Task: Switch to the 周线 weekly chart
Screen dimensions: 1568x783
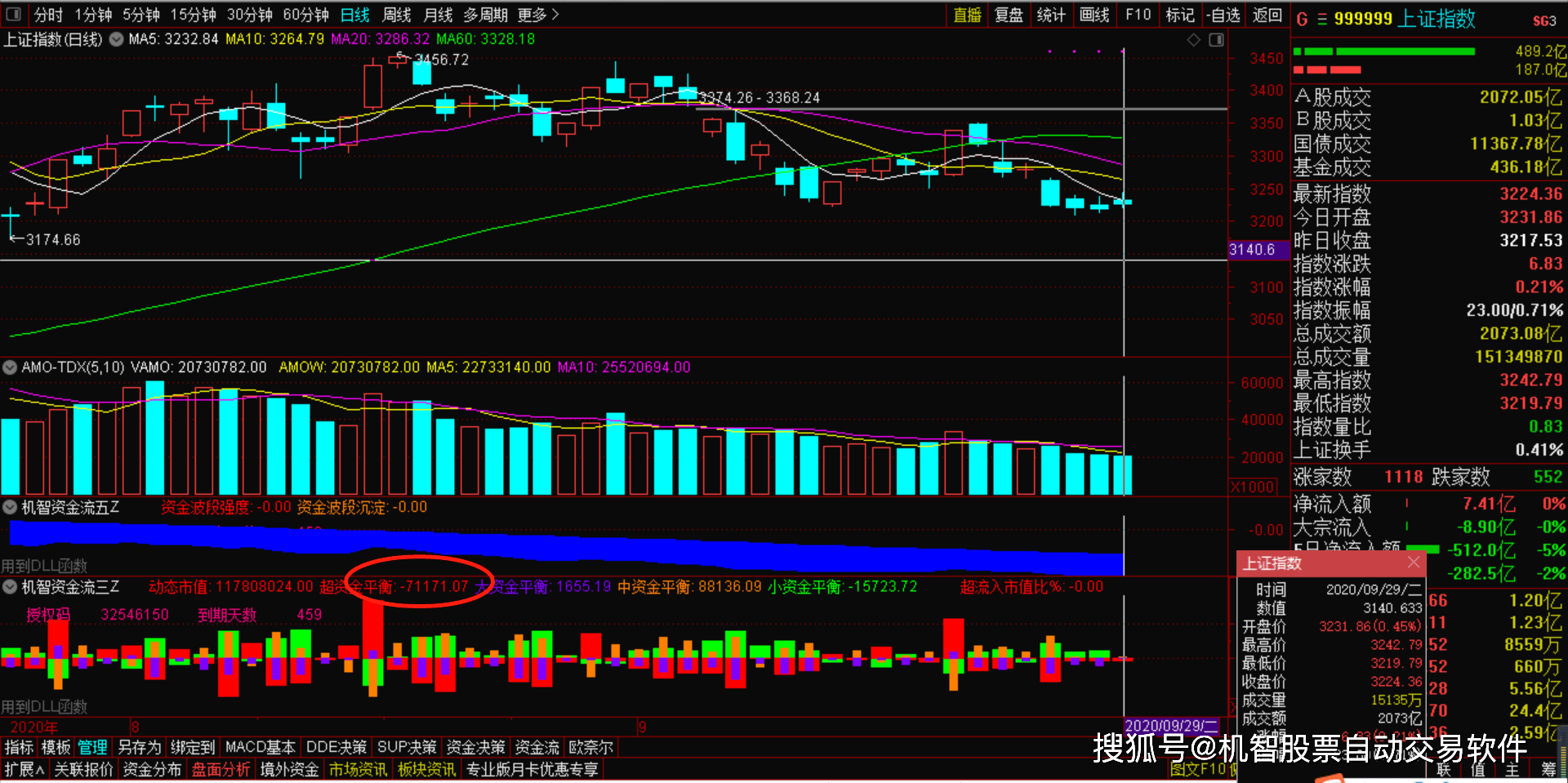Action: tap(397, 15)
